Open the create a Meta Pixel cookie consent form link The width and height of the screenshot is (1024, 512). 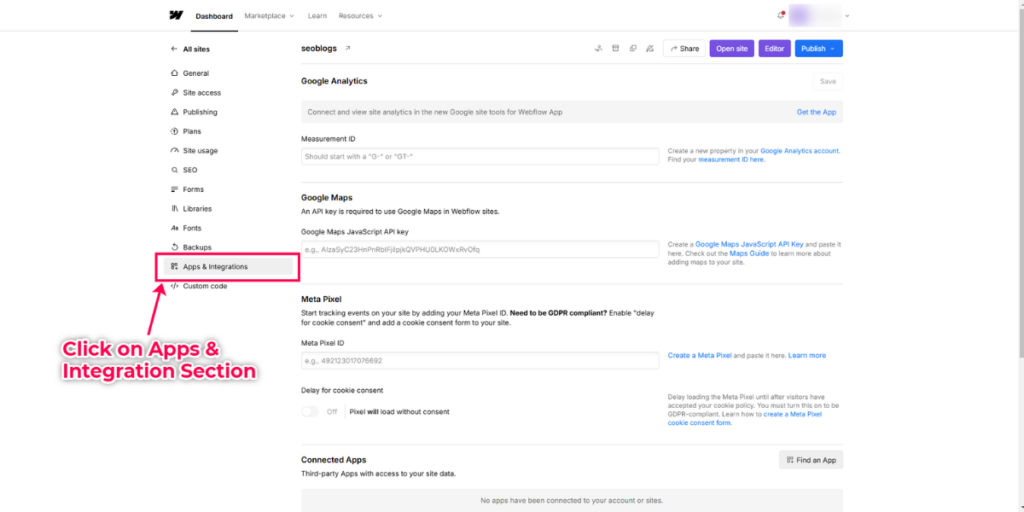point(744,419)
